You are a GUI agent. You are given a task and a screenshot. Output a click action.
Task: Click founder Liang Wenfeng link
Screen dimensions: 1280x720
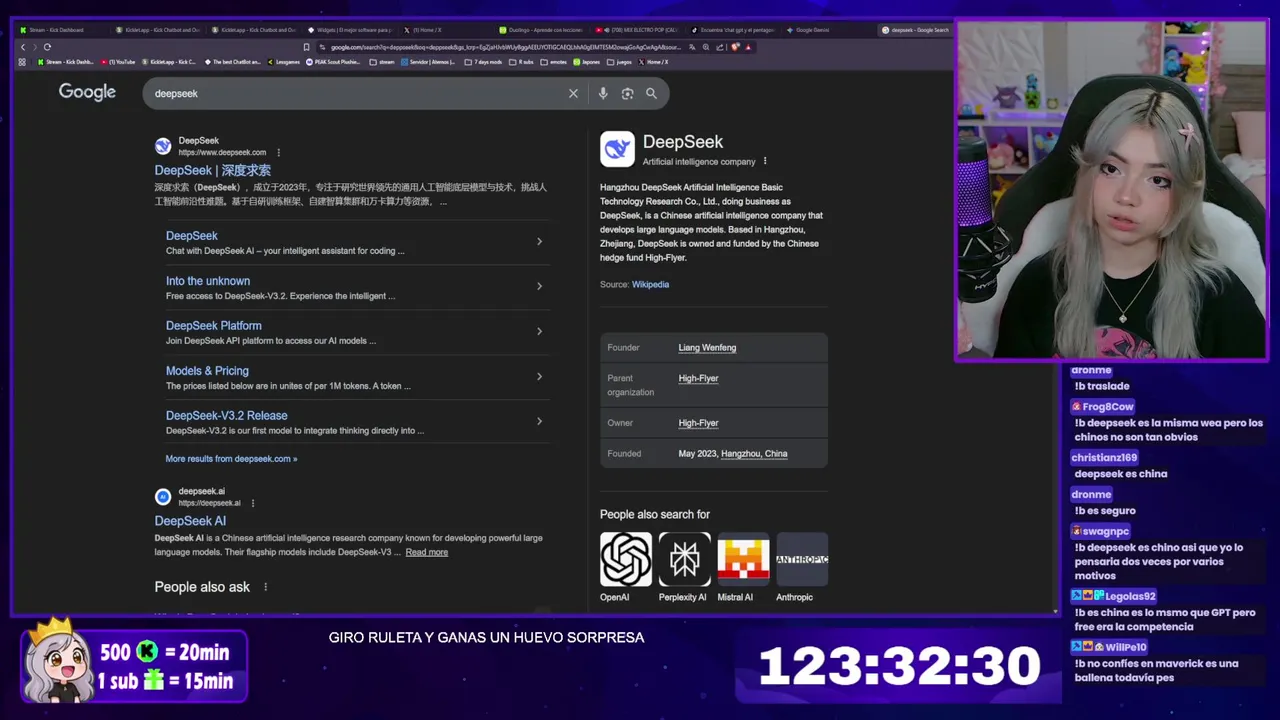click(x=707, y=347)
